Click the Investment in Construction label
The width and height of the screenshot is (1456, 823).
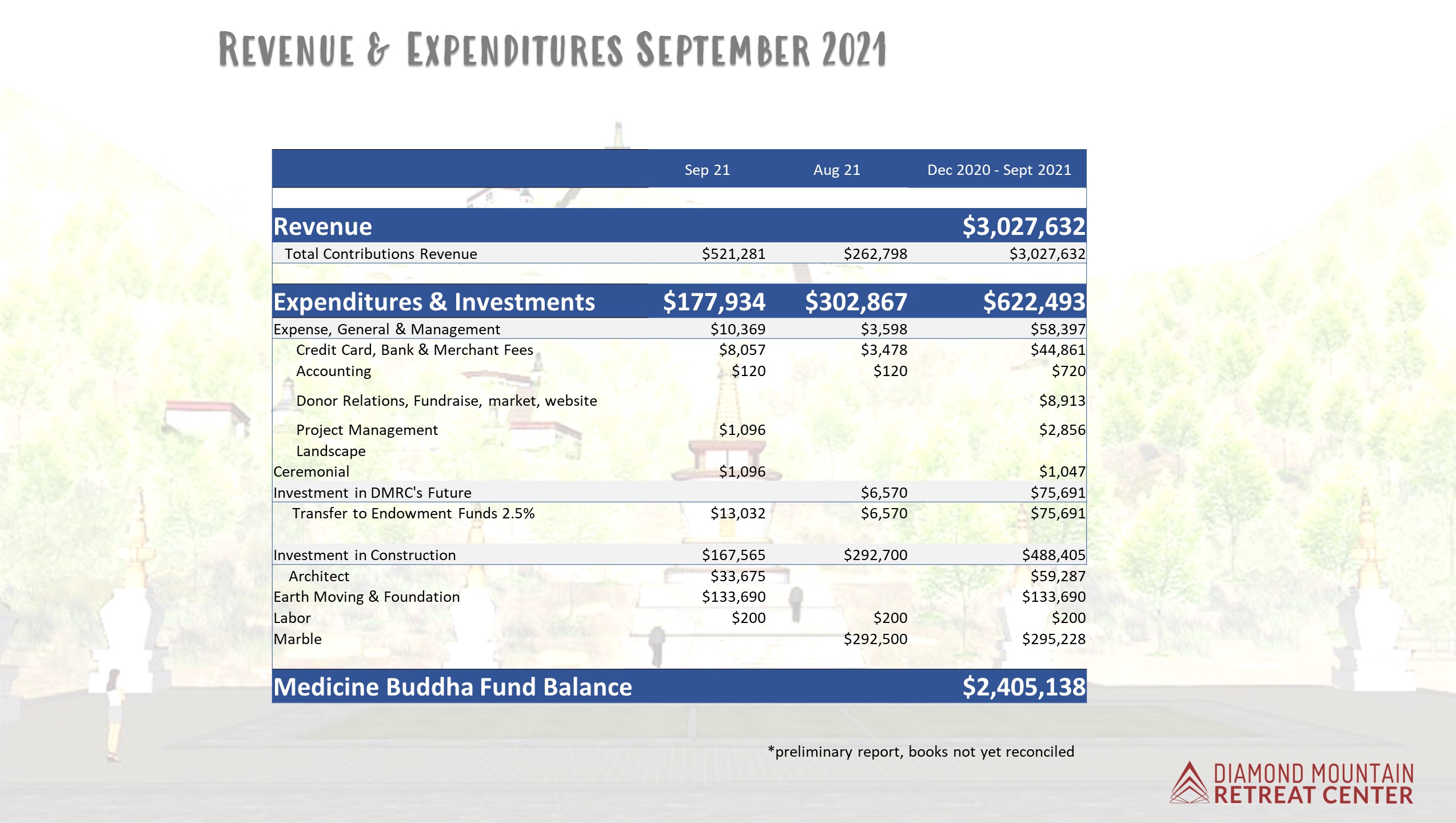[364, 555]
